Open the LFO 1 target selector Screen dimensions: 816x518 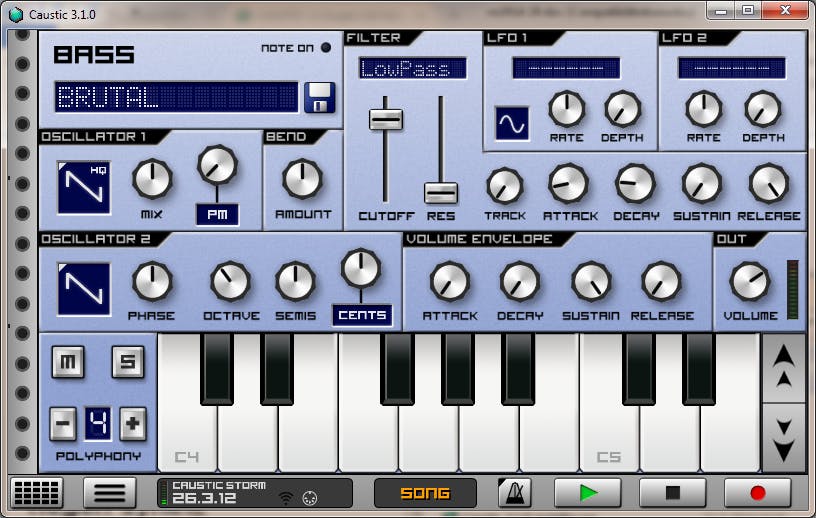point(566,68)
